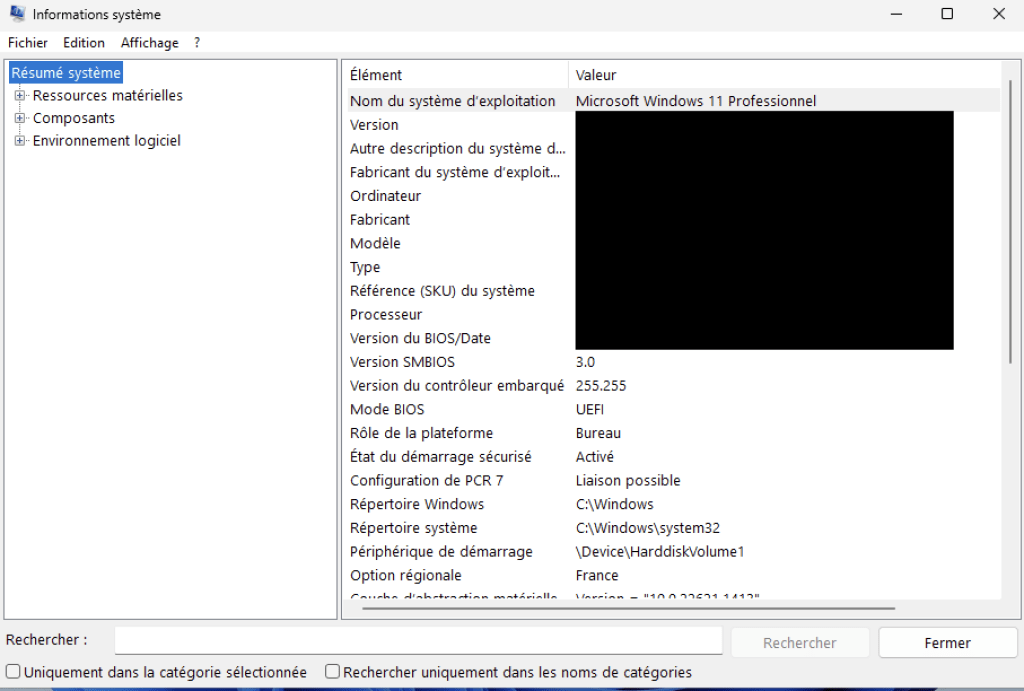
Task: Click the value 255.255
Action: click(x=601, y=385)
